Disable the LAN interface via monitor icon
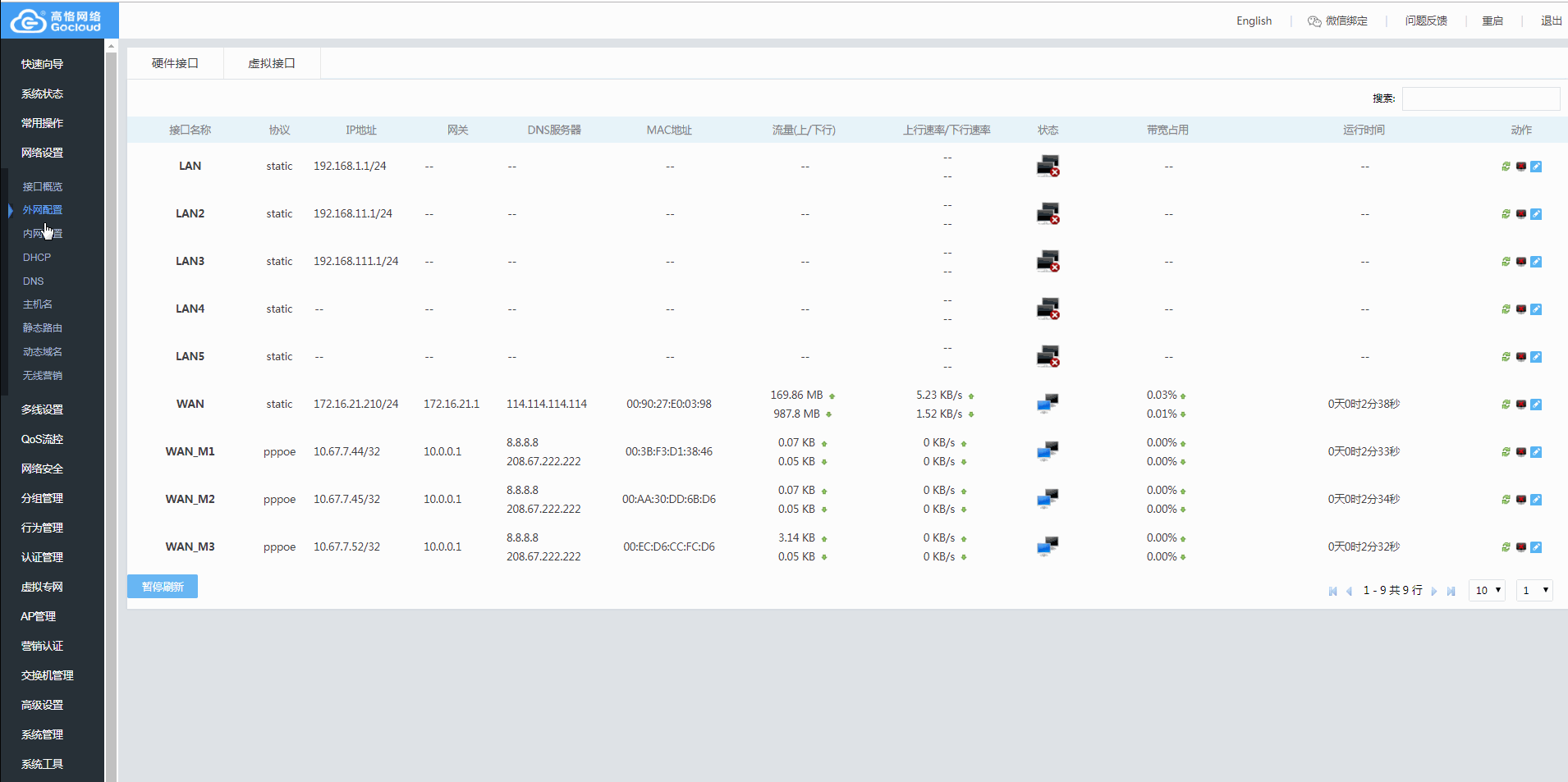This screenshot has width=1568, height=782. coord(1521,167)
